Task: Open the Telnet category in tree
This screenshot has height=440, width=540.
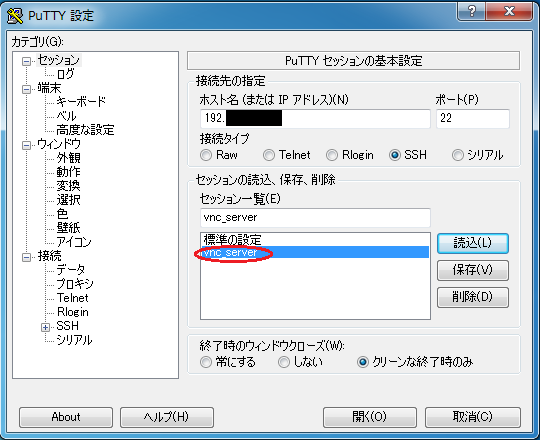Action: [73, 298]
